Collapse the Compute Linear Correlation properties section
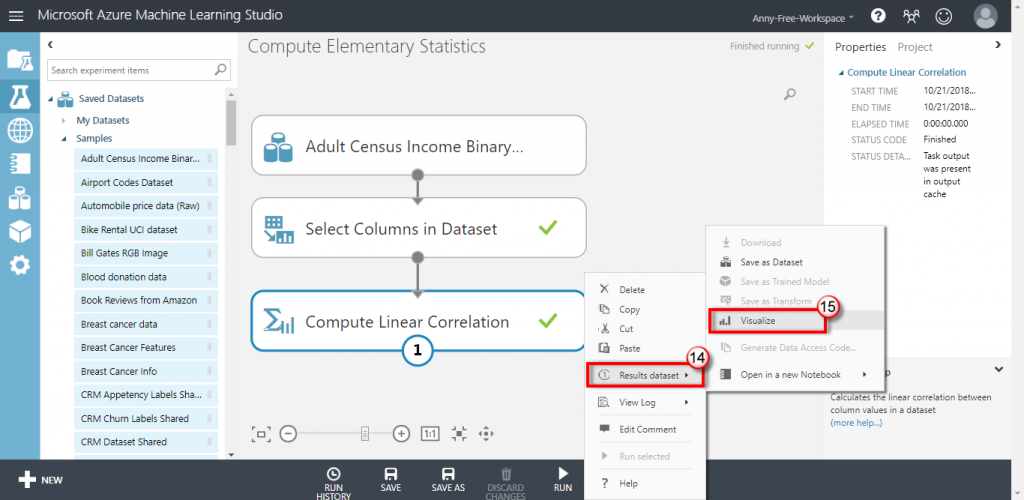 point(842,72)
